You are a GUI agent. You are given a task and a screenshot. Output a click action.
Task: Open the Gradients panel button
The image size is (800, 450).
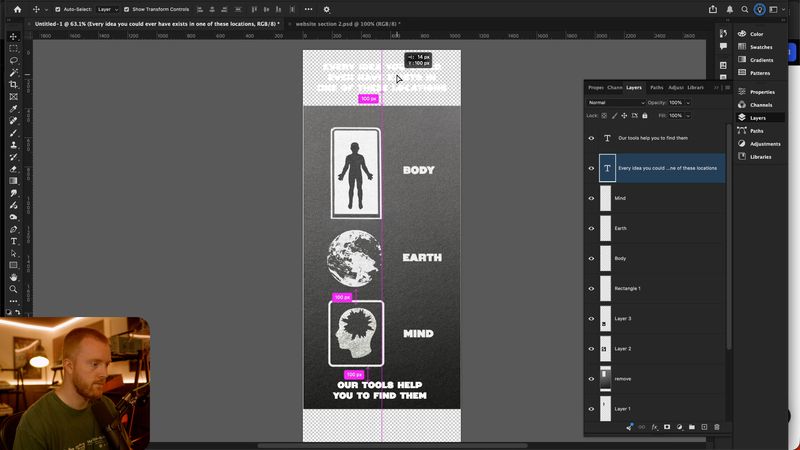pyautogui.click(x=756, y=60)
